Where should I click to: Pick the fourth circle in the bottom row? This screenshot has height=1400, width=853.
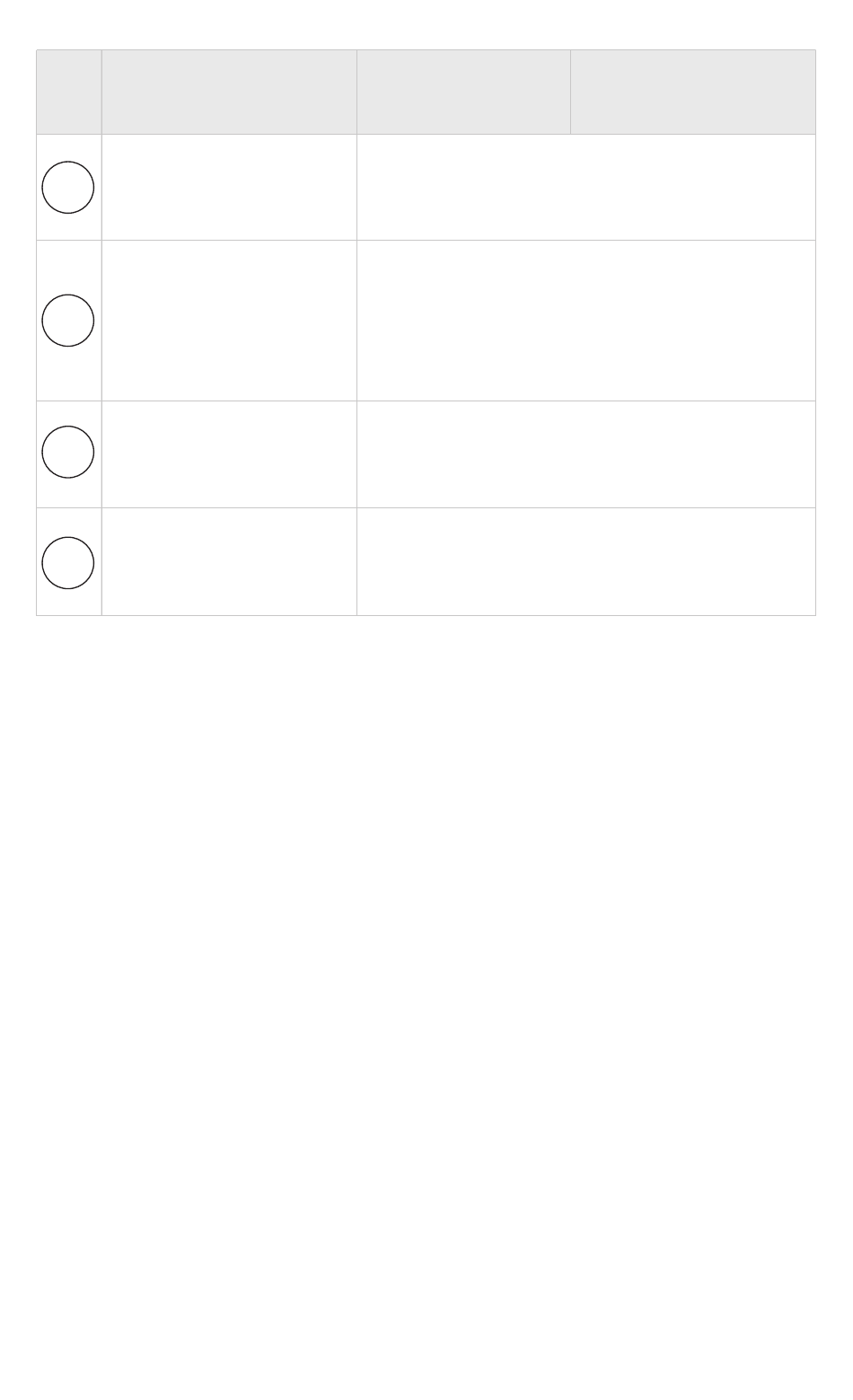68,562
